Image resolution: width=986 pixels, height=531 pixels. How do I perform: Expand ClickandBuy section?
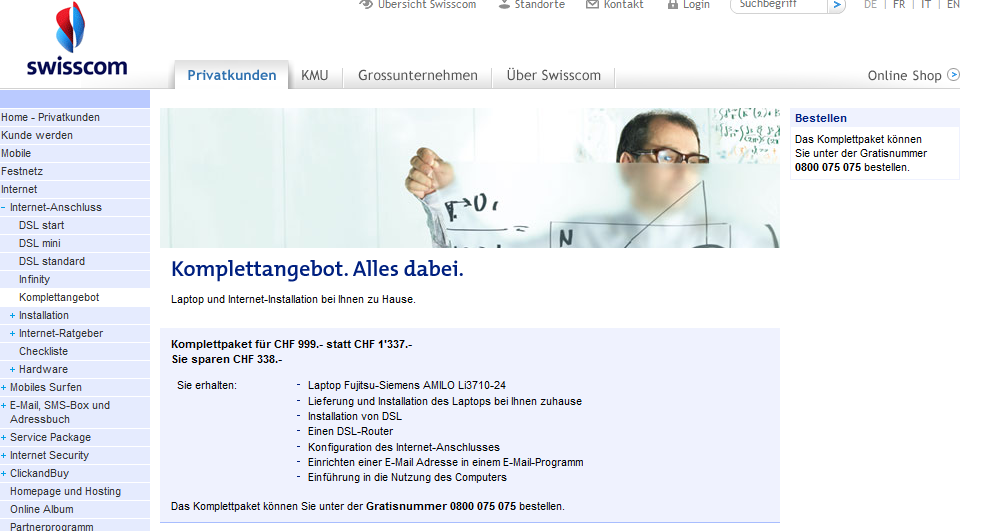4,473
